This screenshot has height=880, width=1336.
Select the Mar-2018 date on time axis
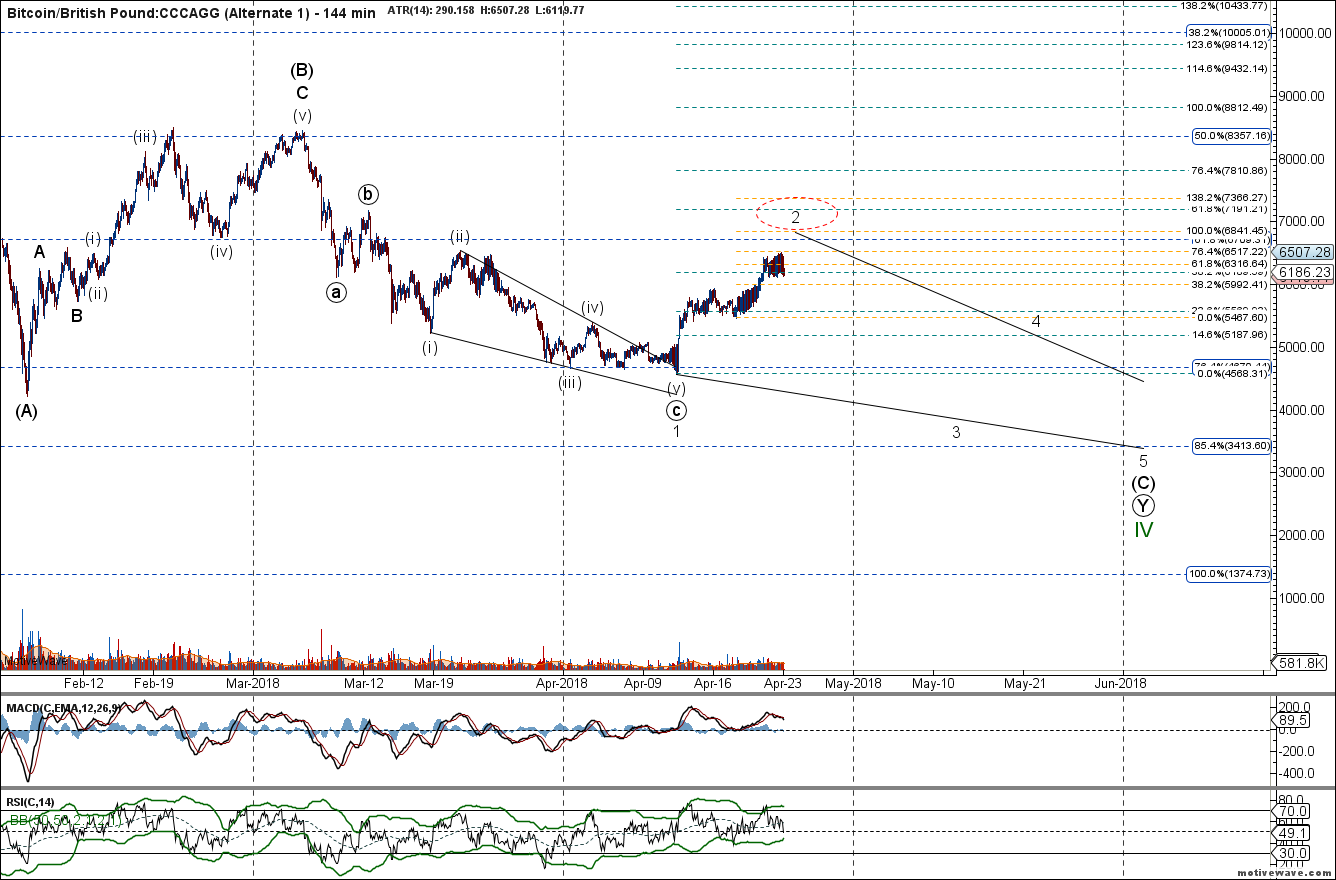pos(253,684)
